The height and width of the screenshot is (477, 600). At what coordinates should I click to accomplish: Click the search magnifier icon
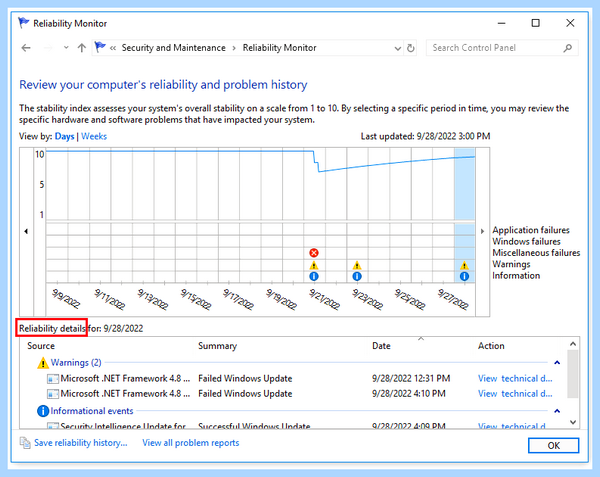(x=568, y=48)
